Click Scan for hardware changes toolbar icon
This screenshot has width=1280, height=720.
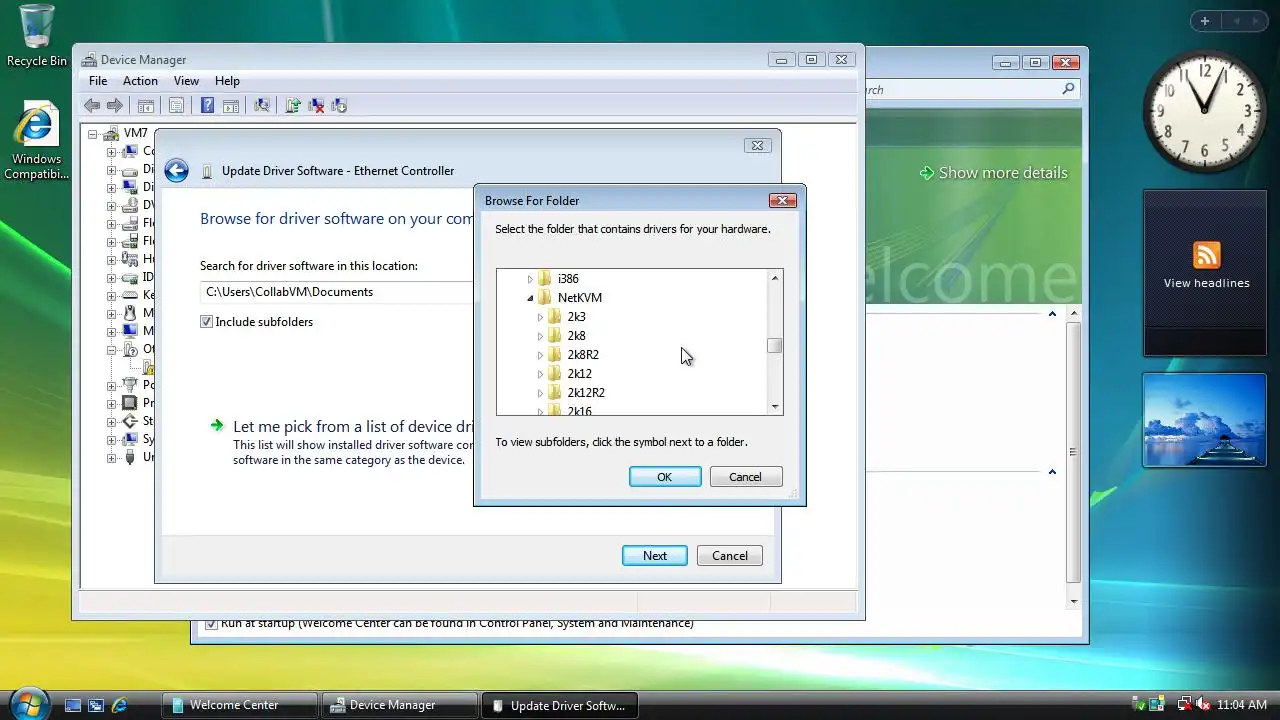262,105
